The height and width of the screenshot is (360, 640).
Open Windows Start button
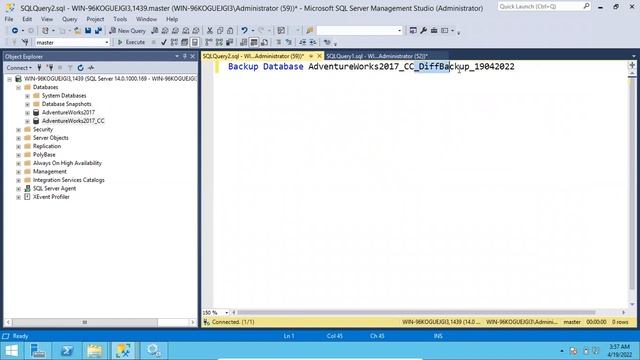click(11, 351)
